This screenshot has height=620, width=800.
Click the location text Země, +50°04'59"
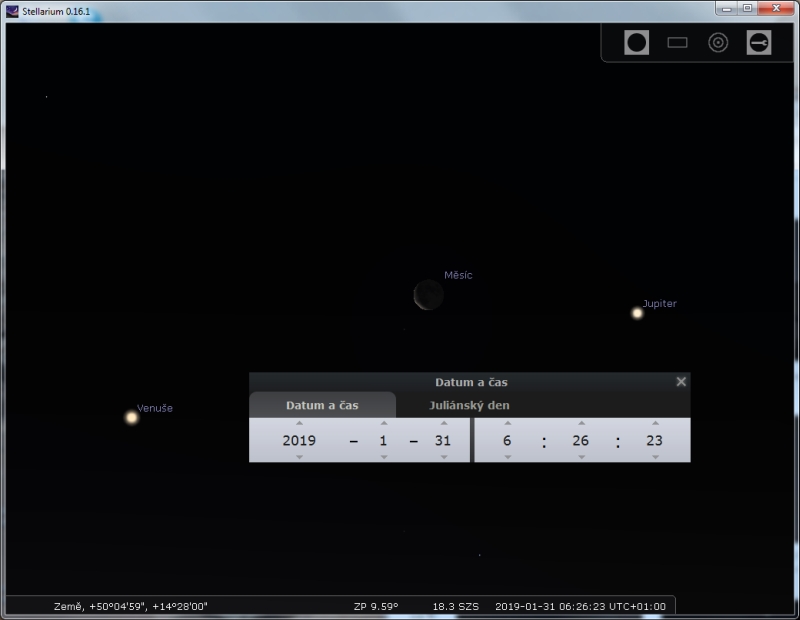[131, 606]
